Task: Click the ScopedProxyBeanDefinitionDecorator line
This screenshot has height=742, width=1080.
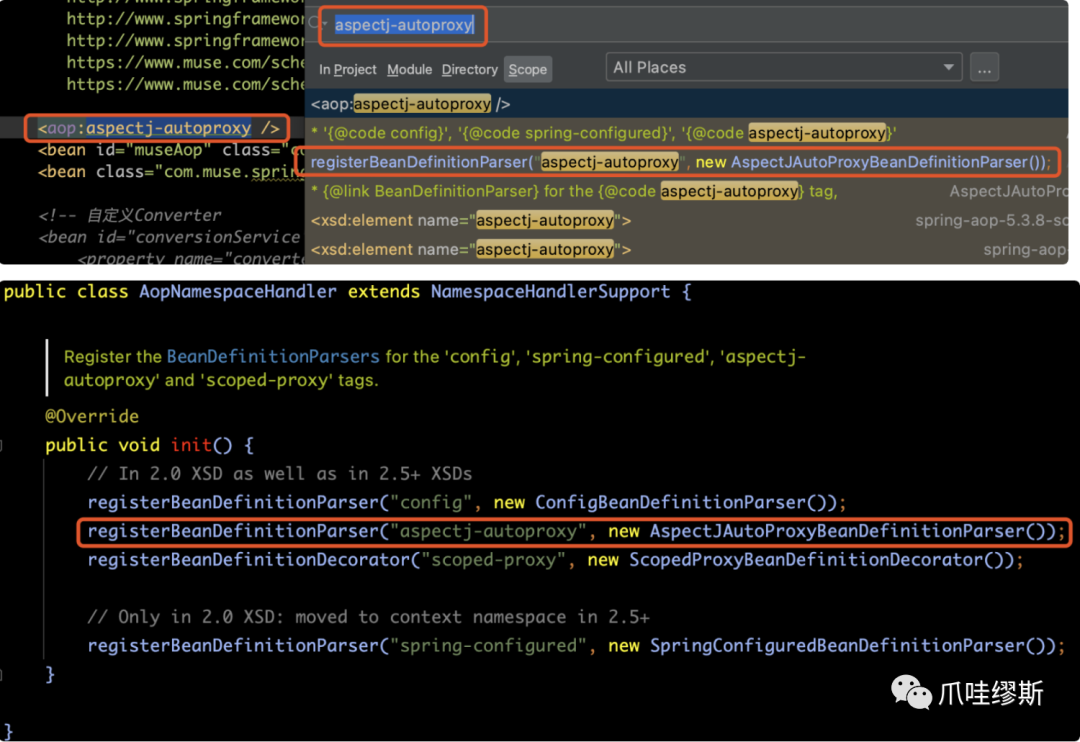Action: [555, 559]
